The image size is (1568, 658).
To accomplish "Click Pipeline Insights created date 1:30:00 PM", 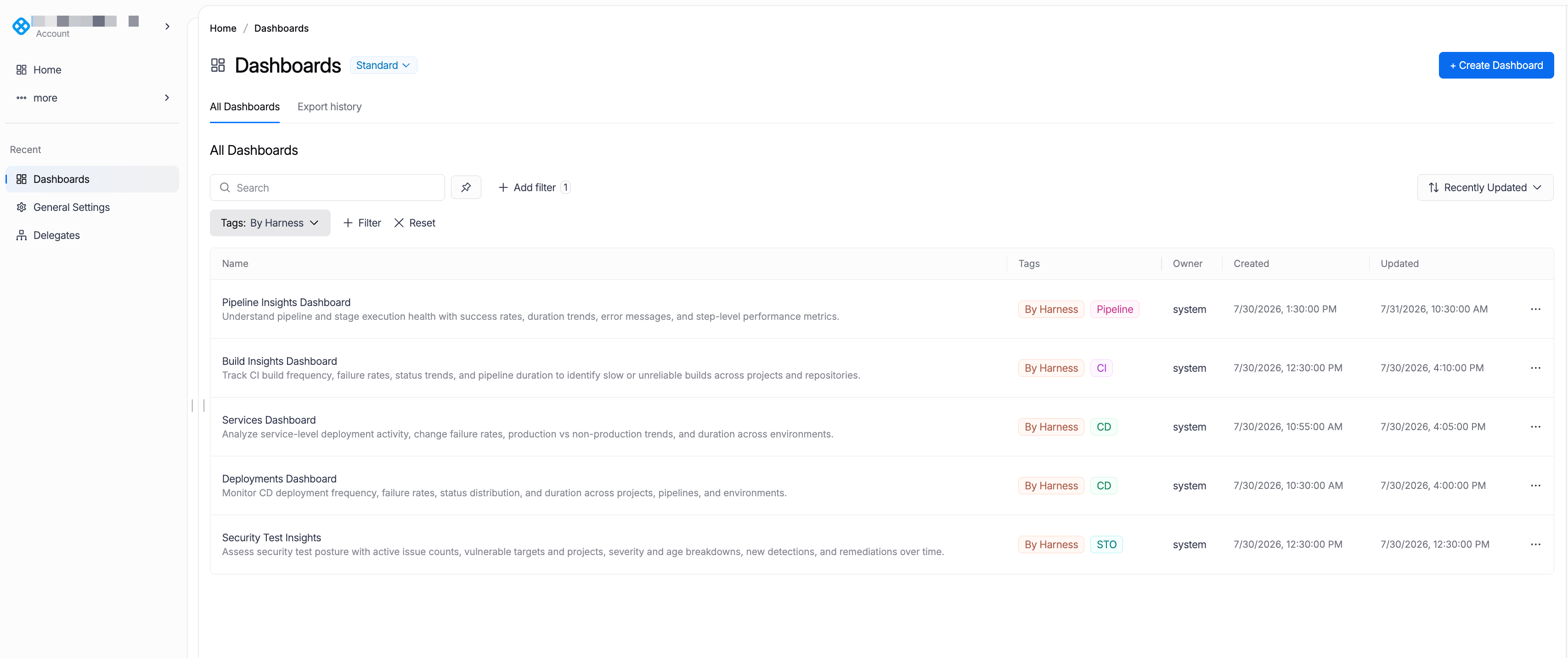I will 1285,309.
